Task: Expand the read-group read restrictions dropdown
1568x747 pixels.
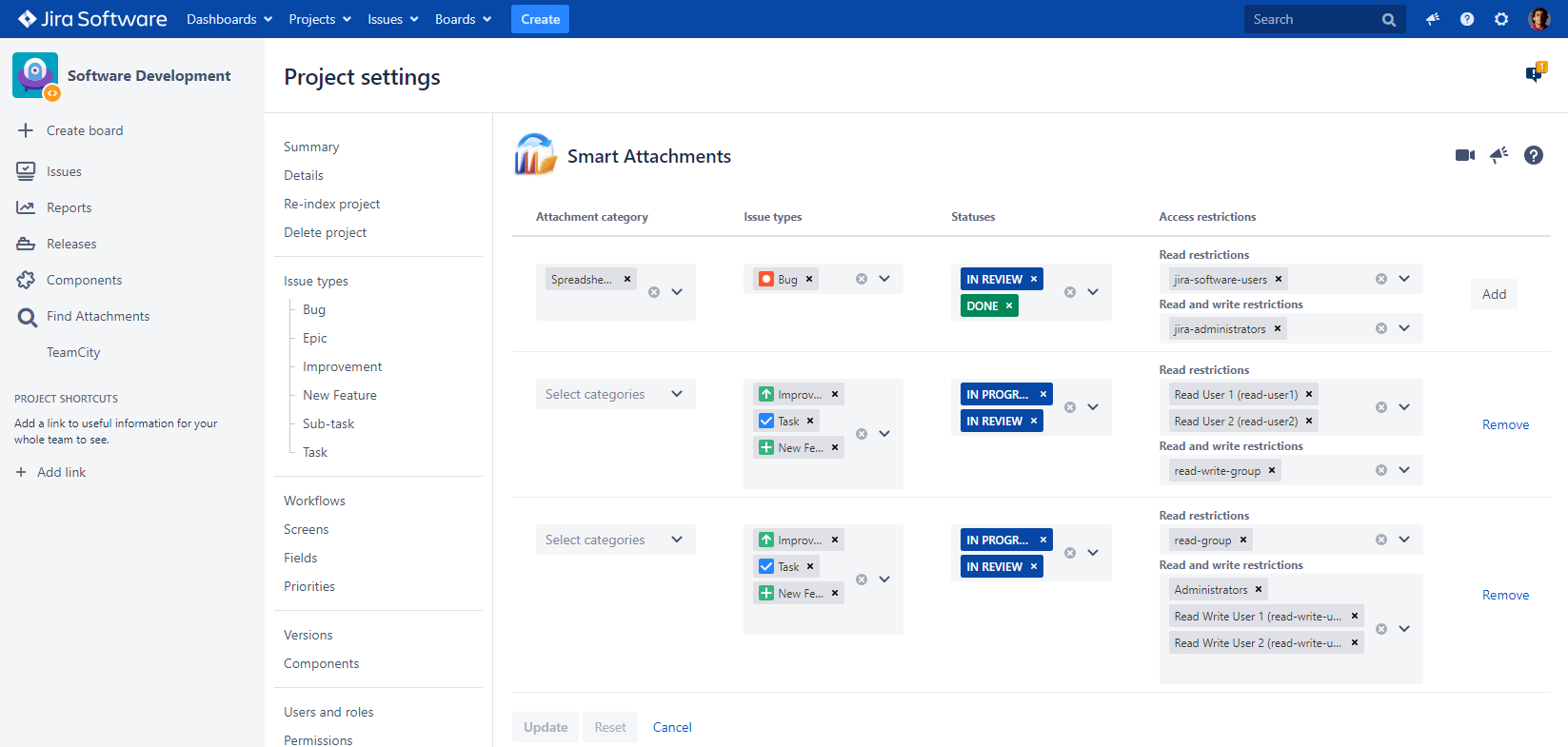Action: coord(1404,540)
